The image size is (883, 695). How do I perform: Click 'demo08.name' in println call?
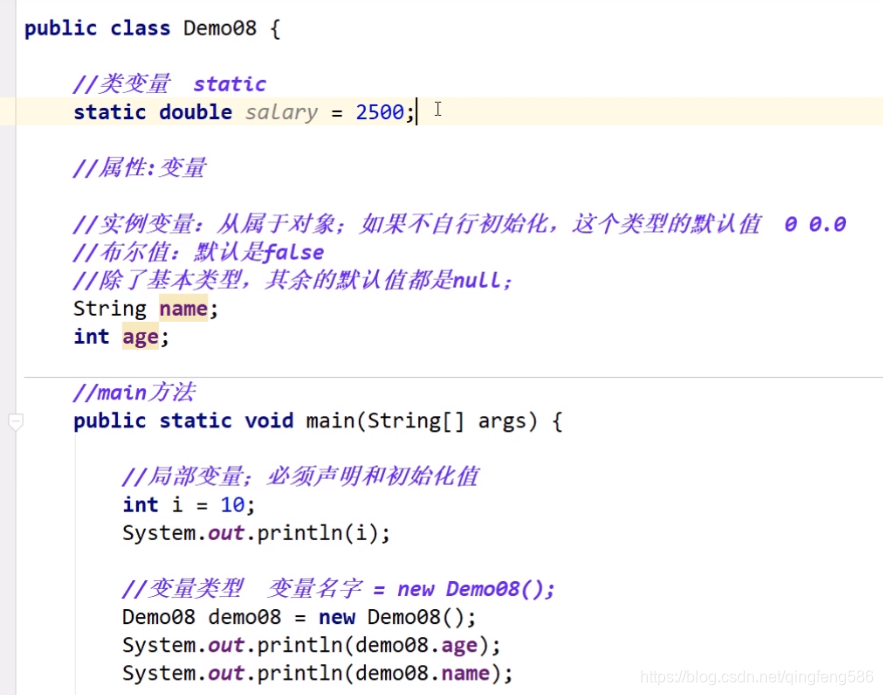(422, 673)
